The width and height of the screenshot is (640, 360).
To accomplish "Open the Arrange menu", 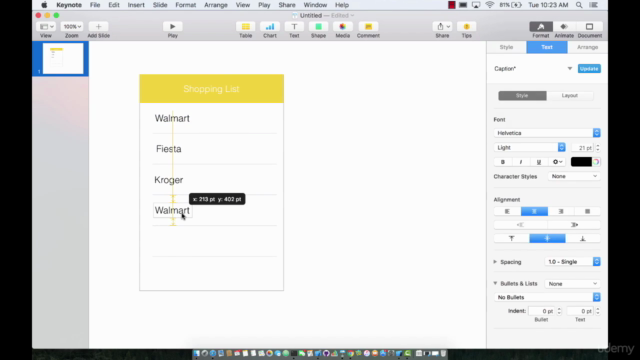I will [x=216, y=5].
